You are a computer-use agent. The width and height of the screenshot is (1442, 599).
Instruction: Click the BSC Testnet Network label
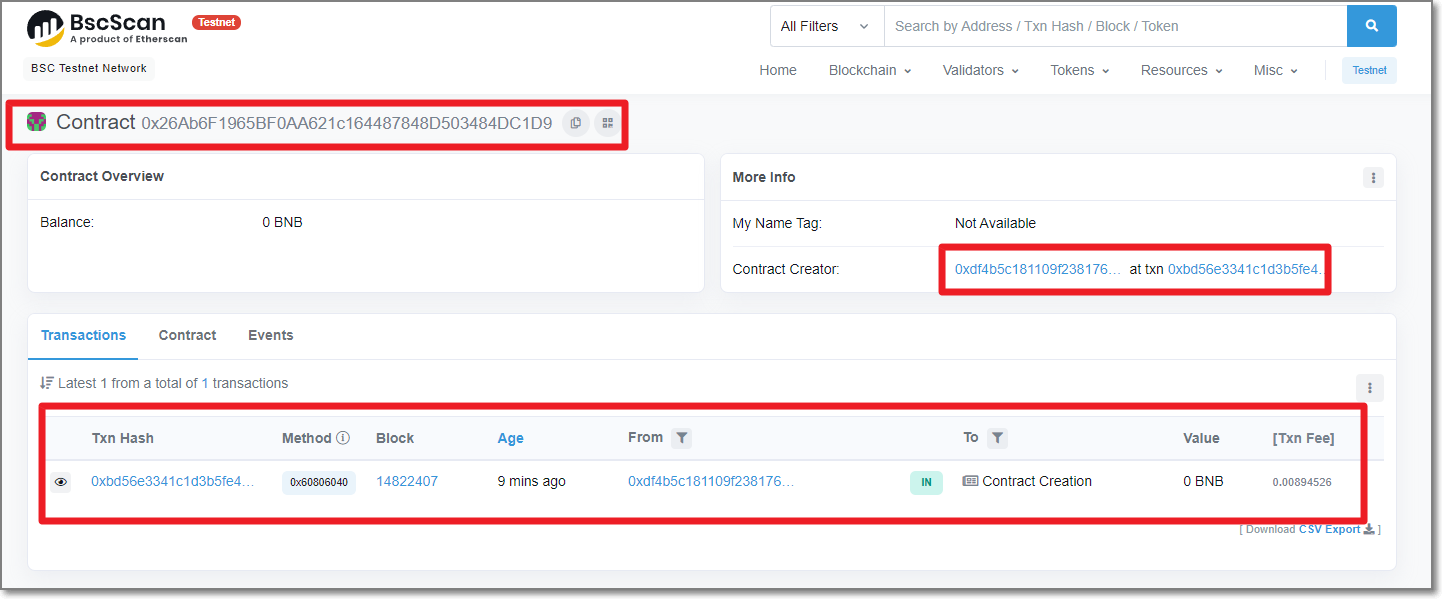89,68
